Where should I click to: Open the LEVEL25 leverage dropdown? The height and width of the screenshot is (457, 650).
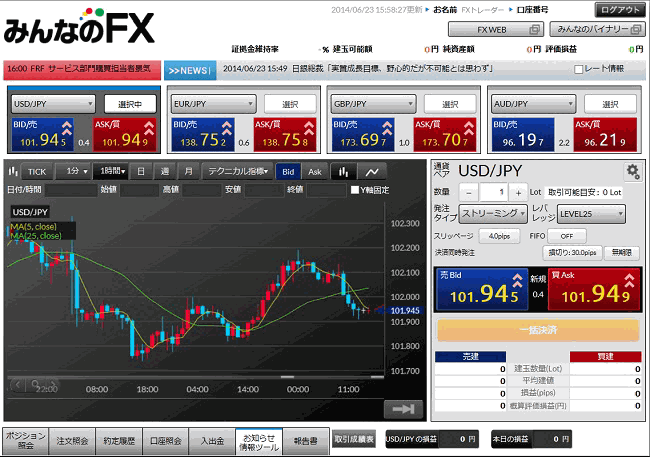[x=591, y=214]
